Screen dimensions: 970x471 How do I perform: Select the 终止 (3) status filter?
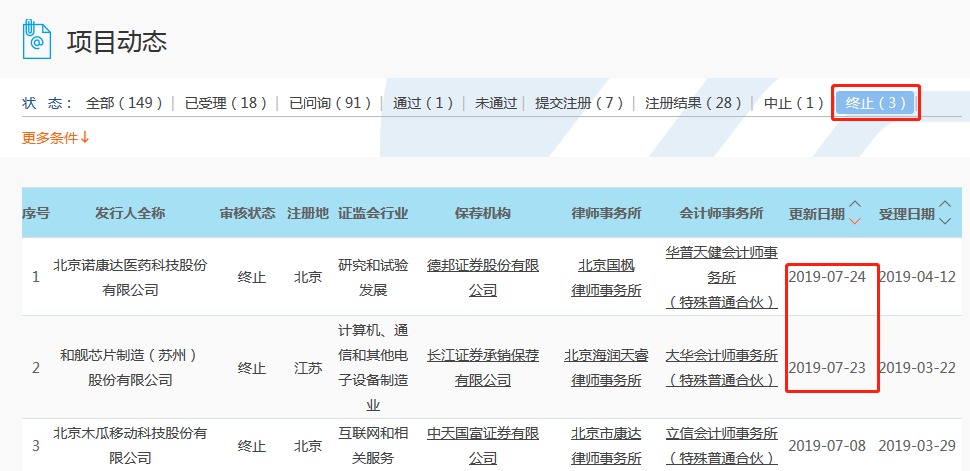click(x=875, y=103)
